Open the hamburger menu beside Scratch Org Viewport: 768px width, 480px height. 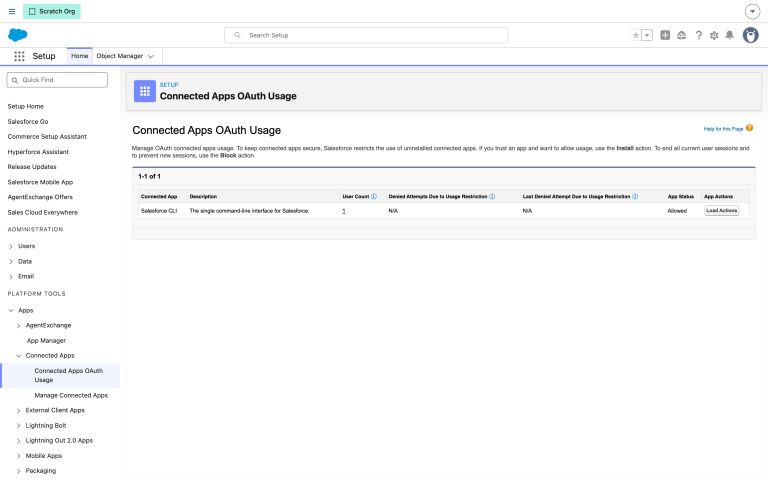click(x=12, y=11)
